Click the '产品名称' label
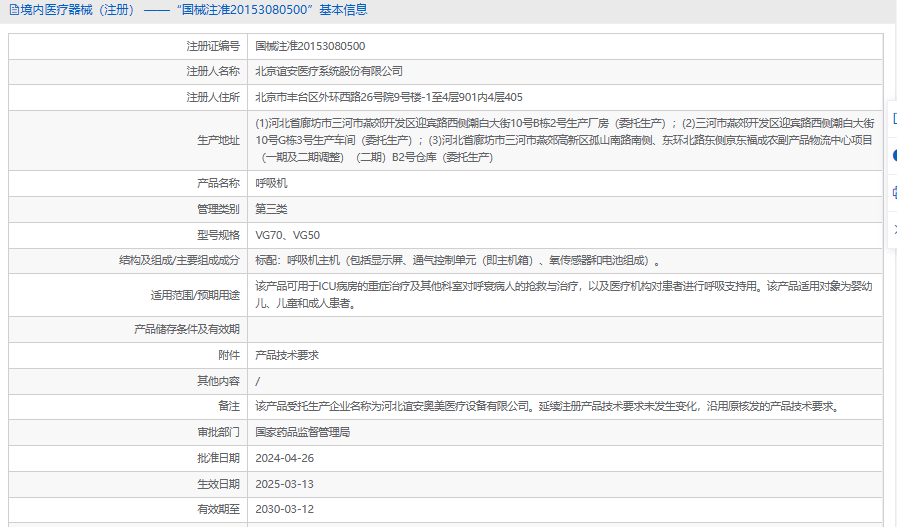897x527 pixels. click(x=219, y=183)
